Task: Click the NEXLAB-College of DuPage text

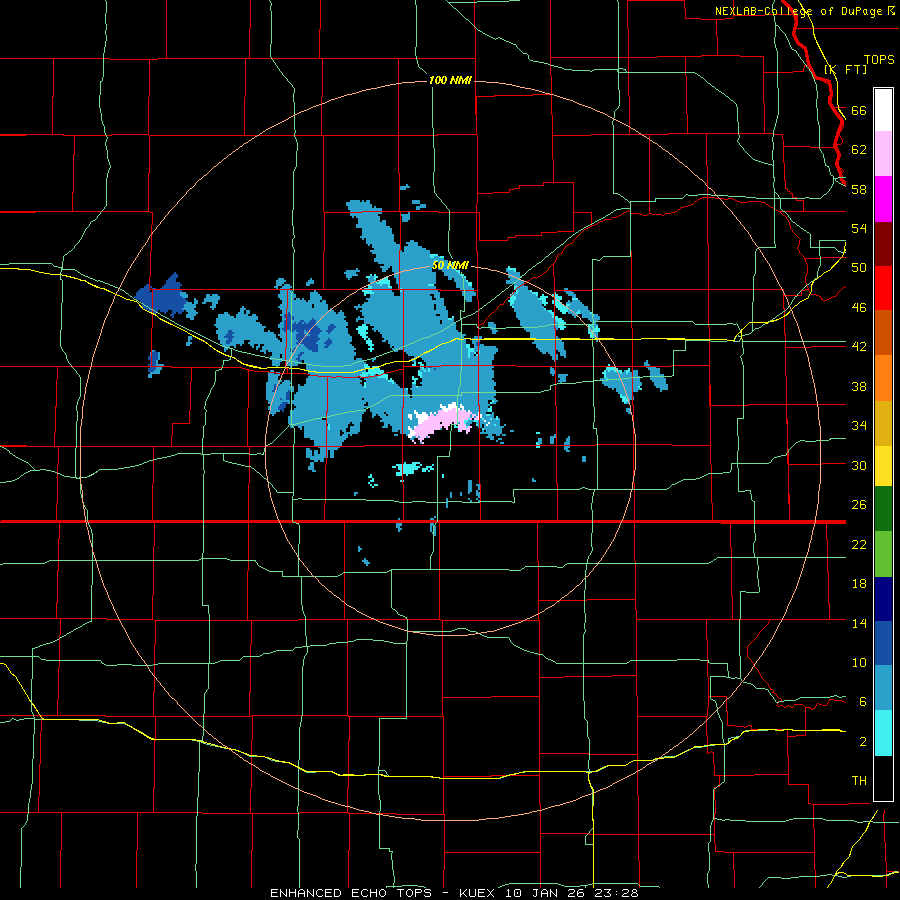Action: tap(799, 11)
